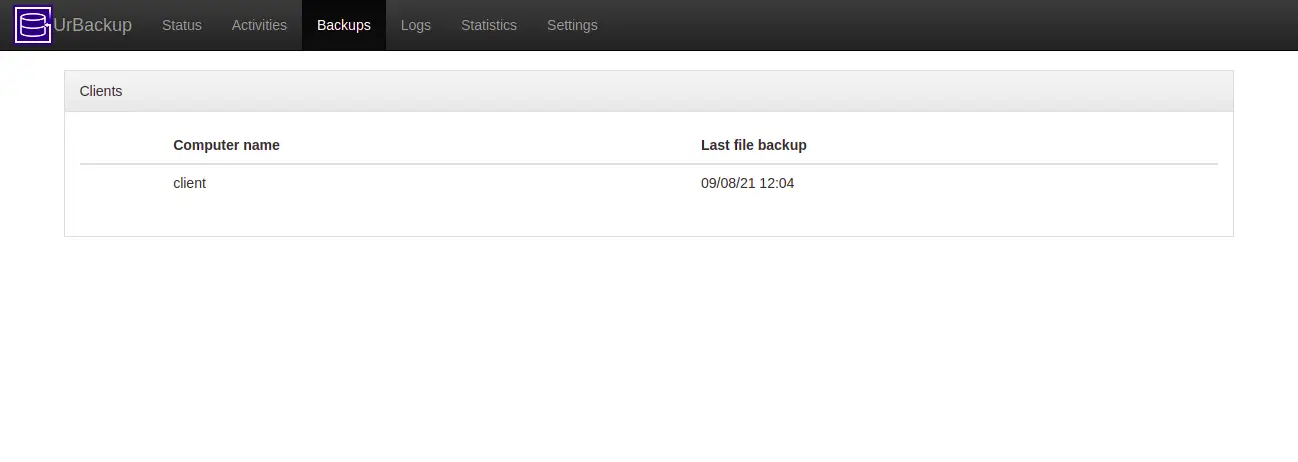Click the Clients panel heading
The width and height of the screenshot is (1298, 462).
coord(101,91)
